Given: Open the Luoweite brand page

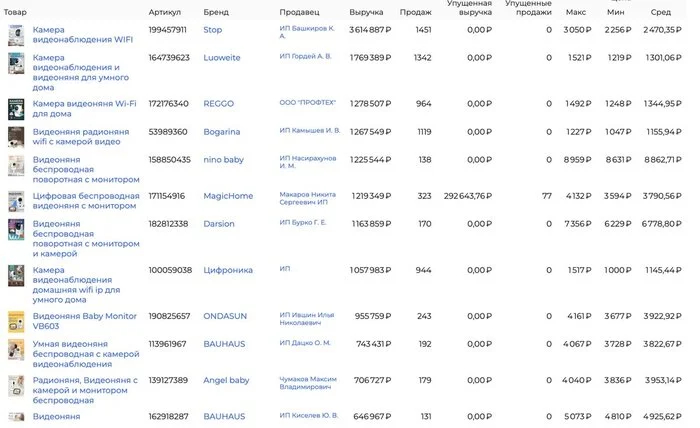Looking at the screenshot, I should (x=221, y=58).
